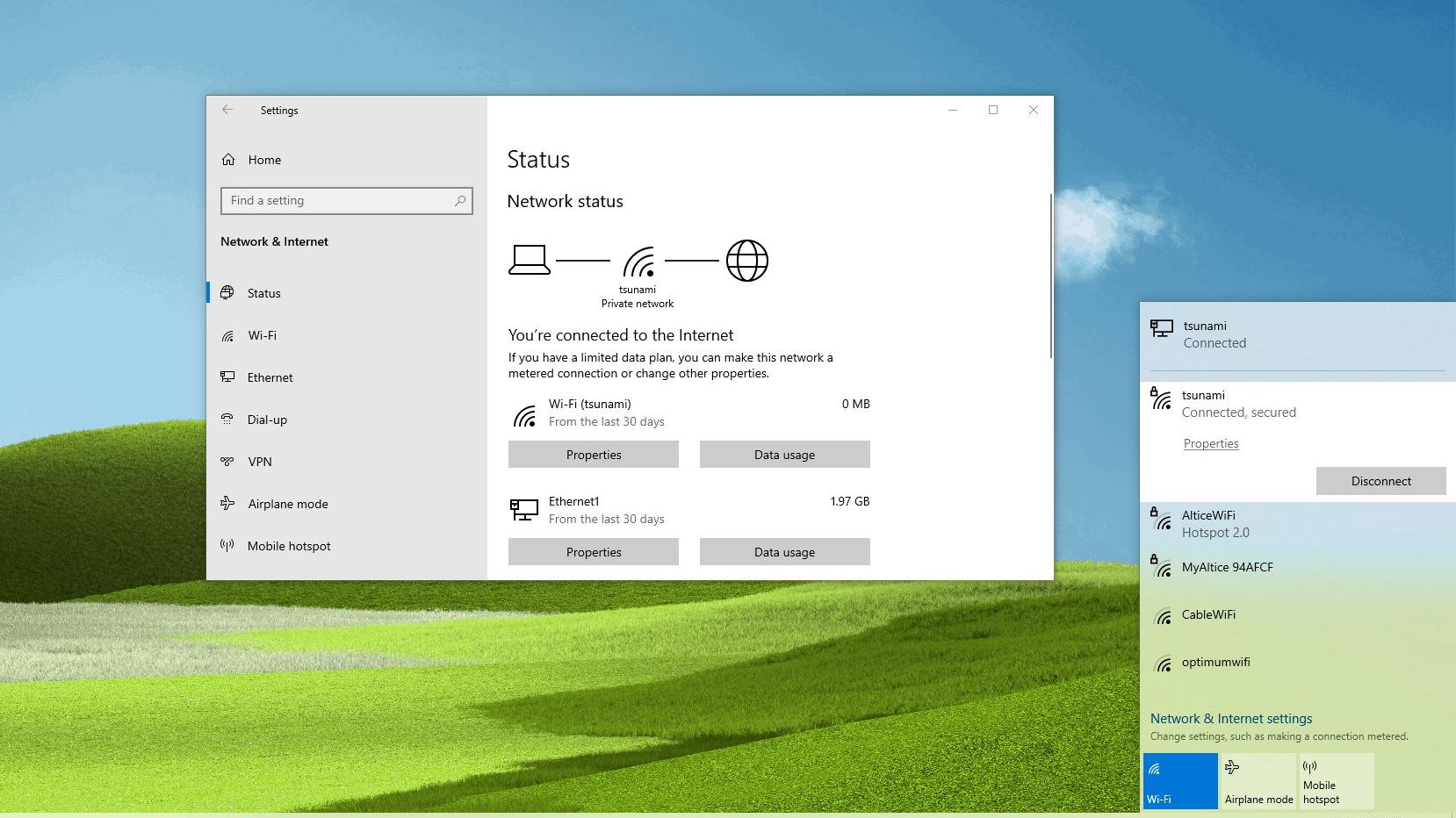Open Network & Internet settings link

(x=1231, y=718)
